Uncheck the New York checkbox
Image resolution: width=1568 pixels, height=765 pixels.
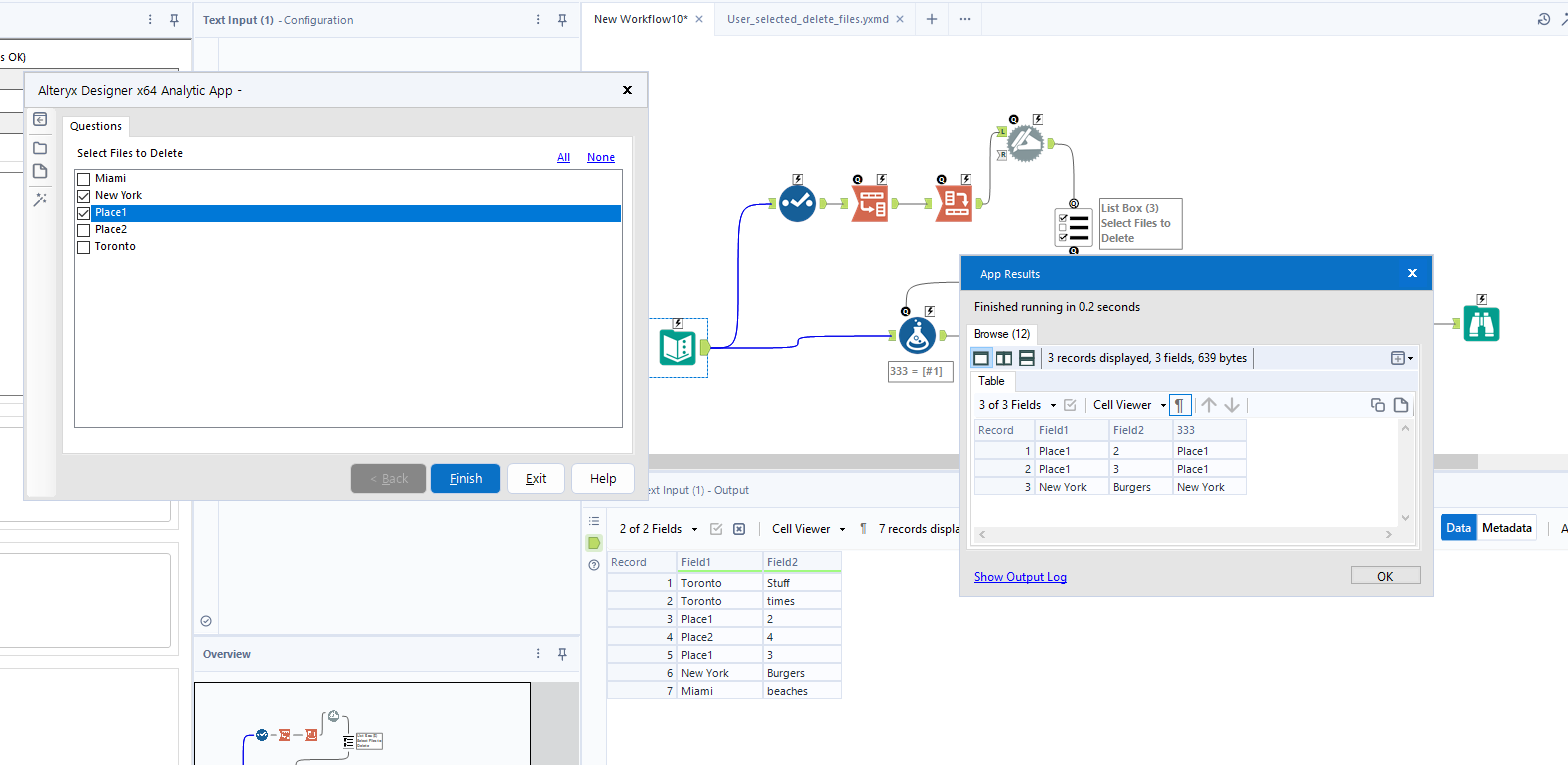pyautogui.click(x=84, y=196)
